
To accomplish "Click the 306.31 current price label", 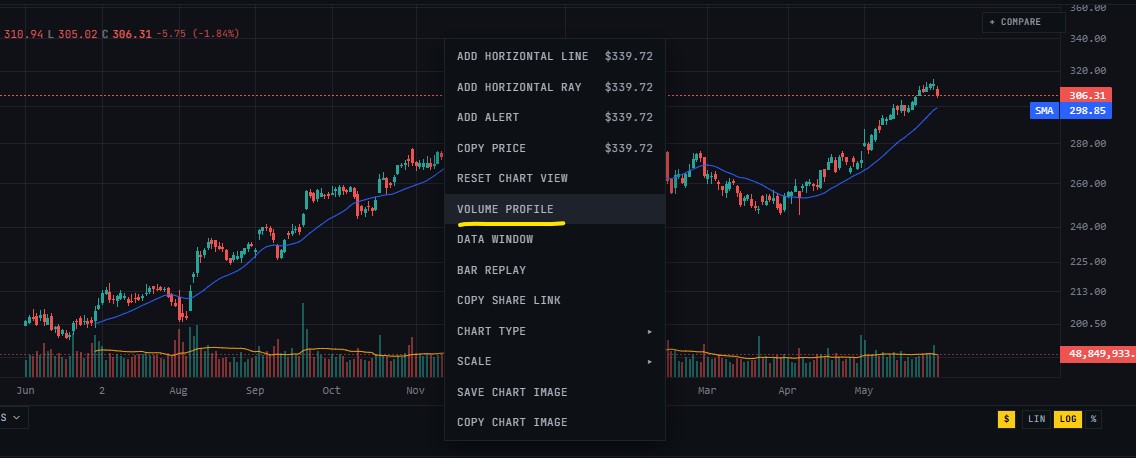I will [1085, 96].
